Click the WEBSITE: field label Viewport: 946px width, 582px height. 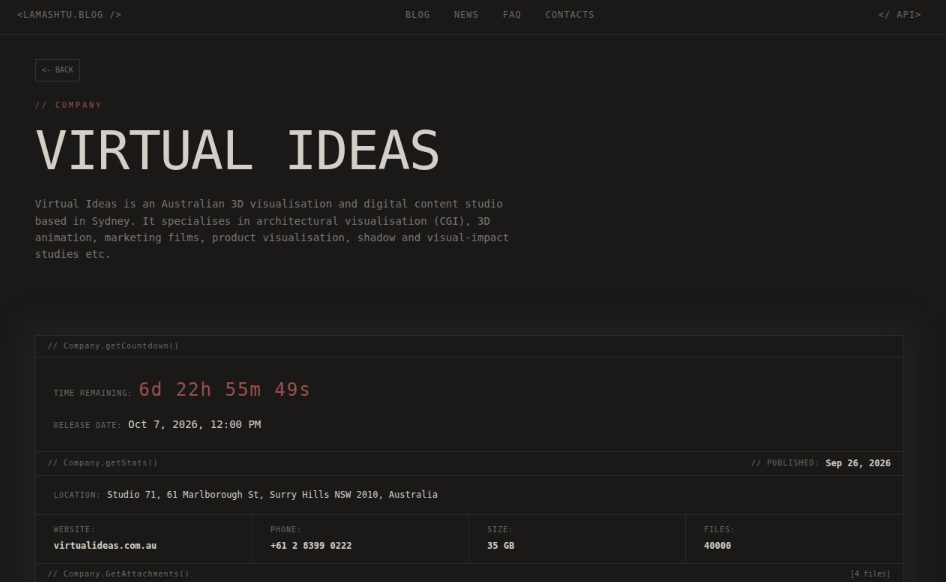[74, 529]
